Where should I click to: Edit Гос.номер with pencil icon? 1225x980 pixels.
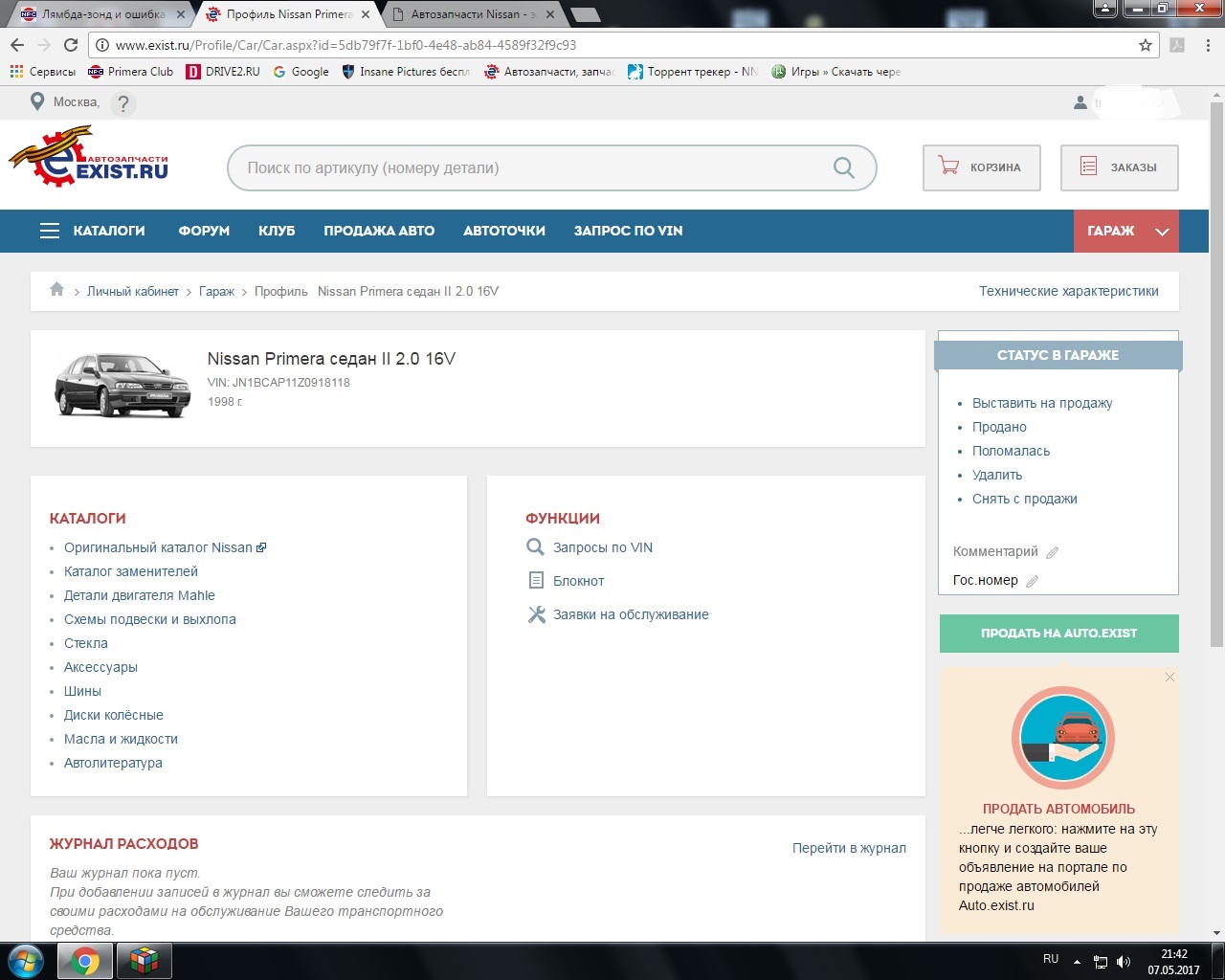pos(1033,581)
